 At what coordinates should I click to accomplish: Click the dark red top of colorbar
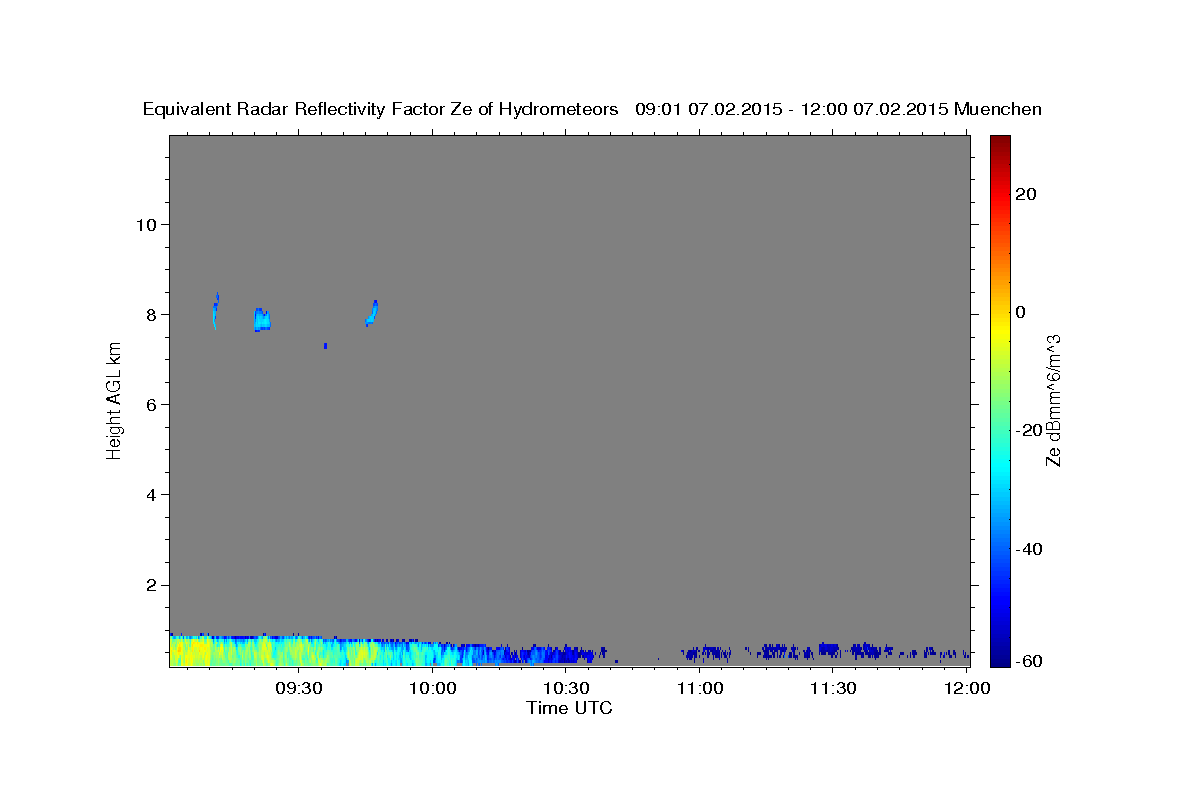click(1000, 142)
